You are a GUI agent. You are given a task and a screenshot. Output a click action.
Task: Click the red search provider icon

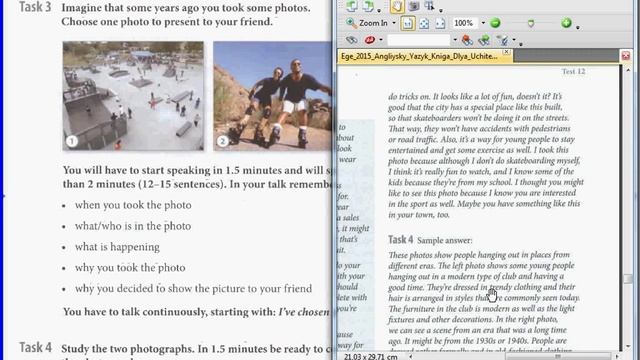[370, 40]
